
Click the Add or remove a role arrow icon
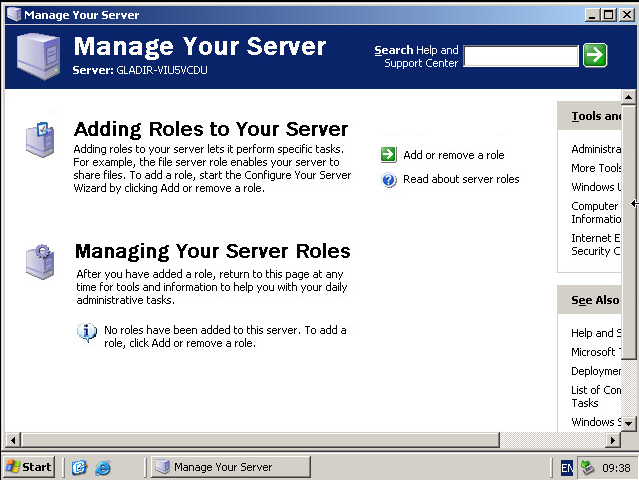point(389,155)
